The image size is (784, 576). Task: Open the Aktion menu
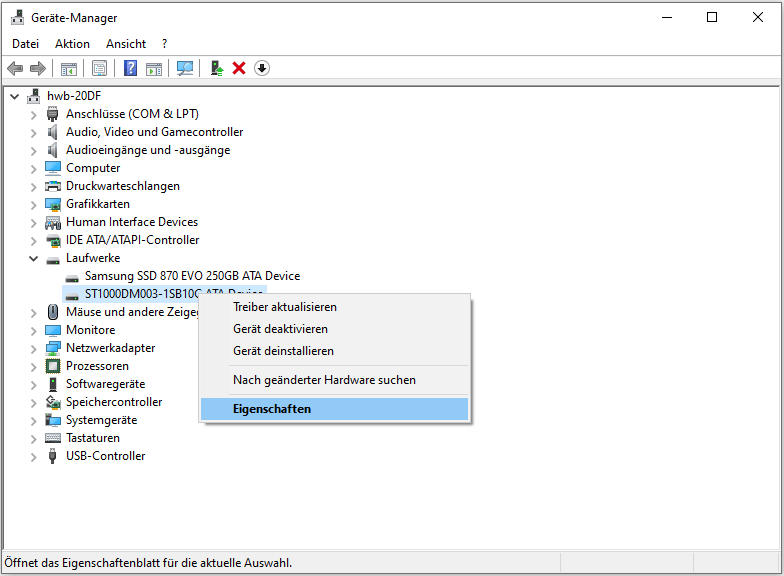pos(72,44)
